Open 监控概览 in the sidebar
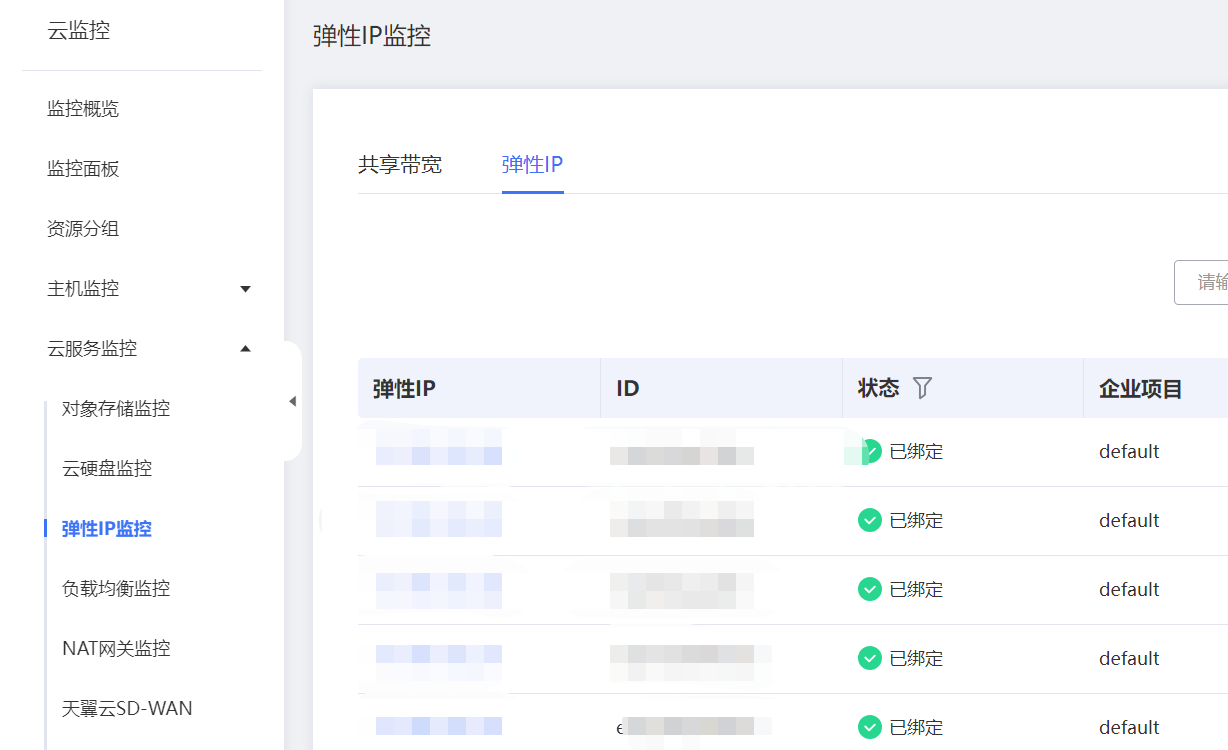This screenshot has width=1228, height=750. pyautogui.click(x=83, y=109)
